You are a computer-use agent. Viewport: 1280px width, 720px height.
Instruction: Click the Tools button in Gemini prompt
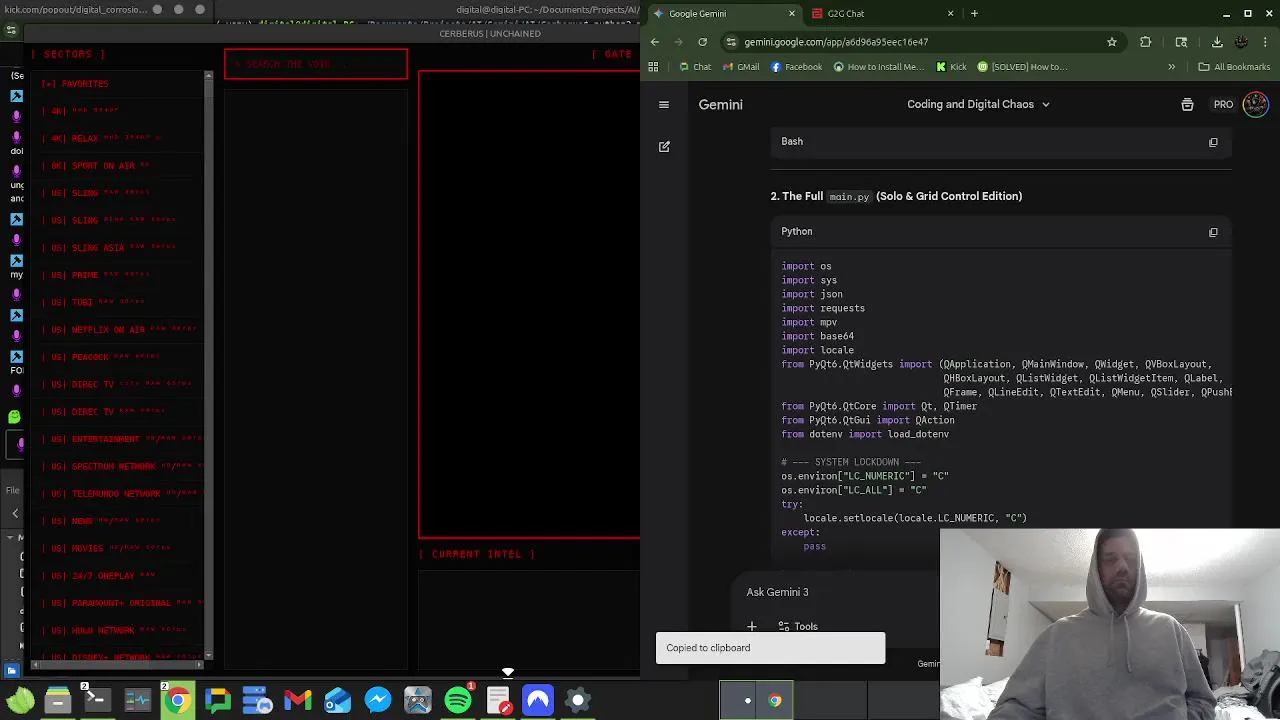pyautogui.click(x=797, y=627)
